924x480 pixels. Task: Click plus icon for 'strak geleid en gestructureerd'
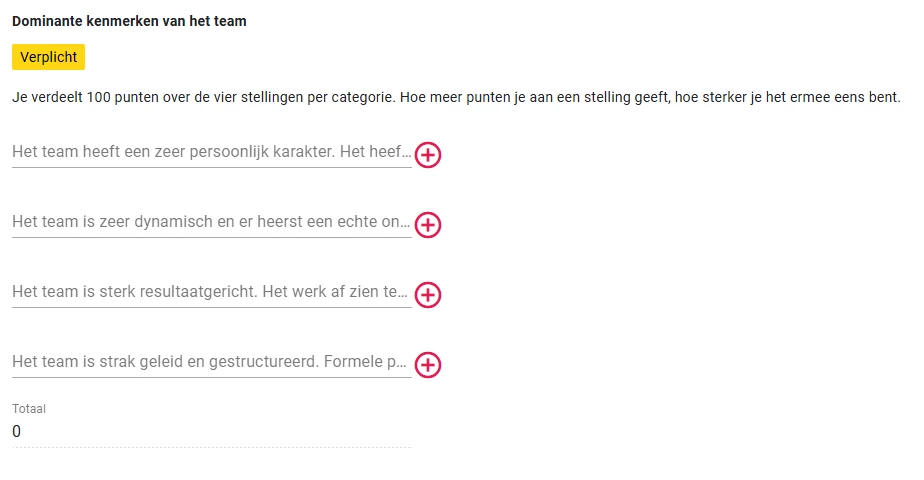(428, 365)
